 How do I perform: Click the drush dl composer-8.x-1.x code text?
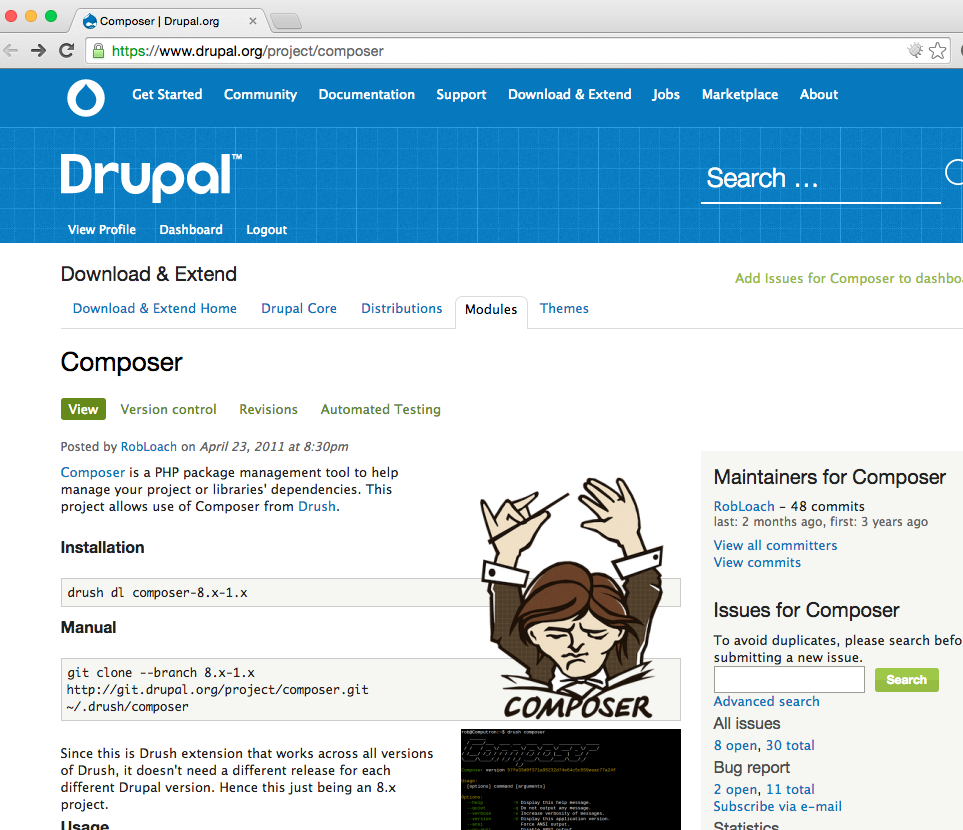click(157, 593)
